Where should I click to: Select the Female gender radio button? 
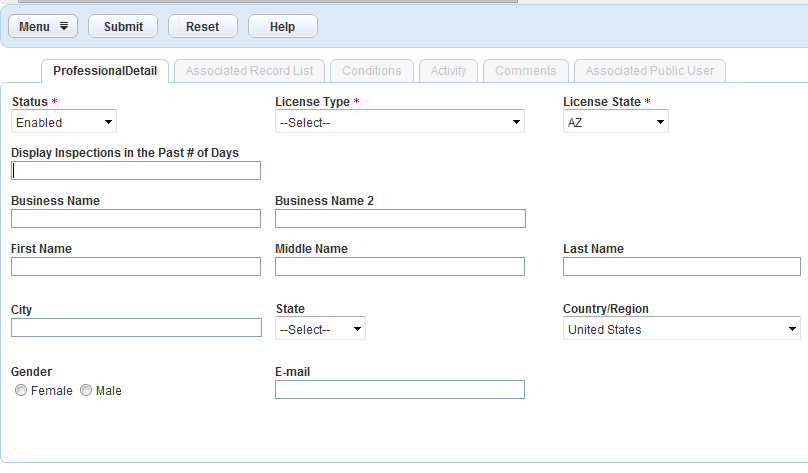click(21, 391)
